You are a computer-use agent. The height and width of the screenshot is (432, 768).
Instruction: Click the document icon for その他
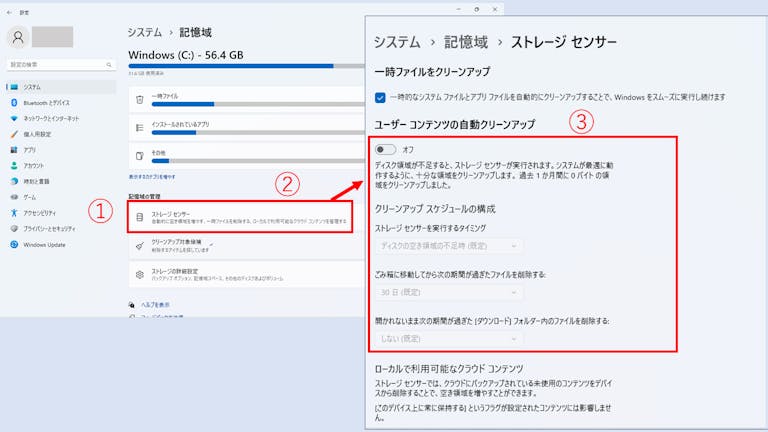coord(140,156)
